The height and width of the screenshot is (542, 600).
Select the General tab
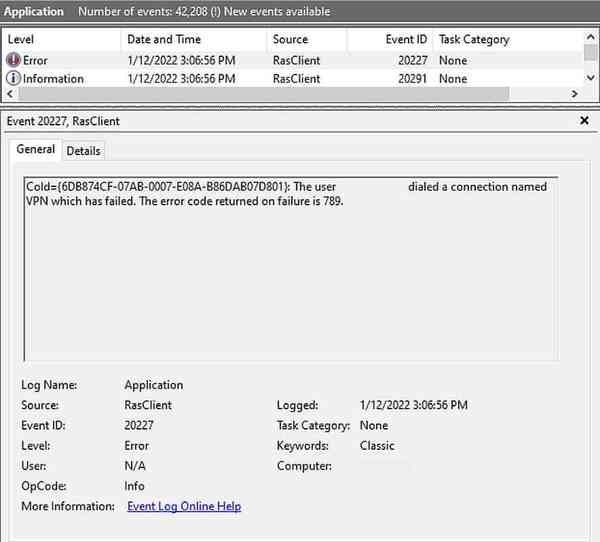coord(36,150)
